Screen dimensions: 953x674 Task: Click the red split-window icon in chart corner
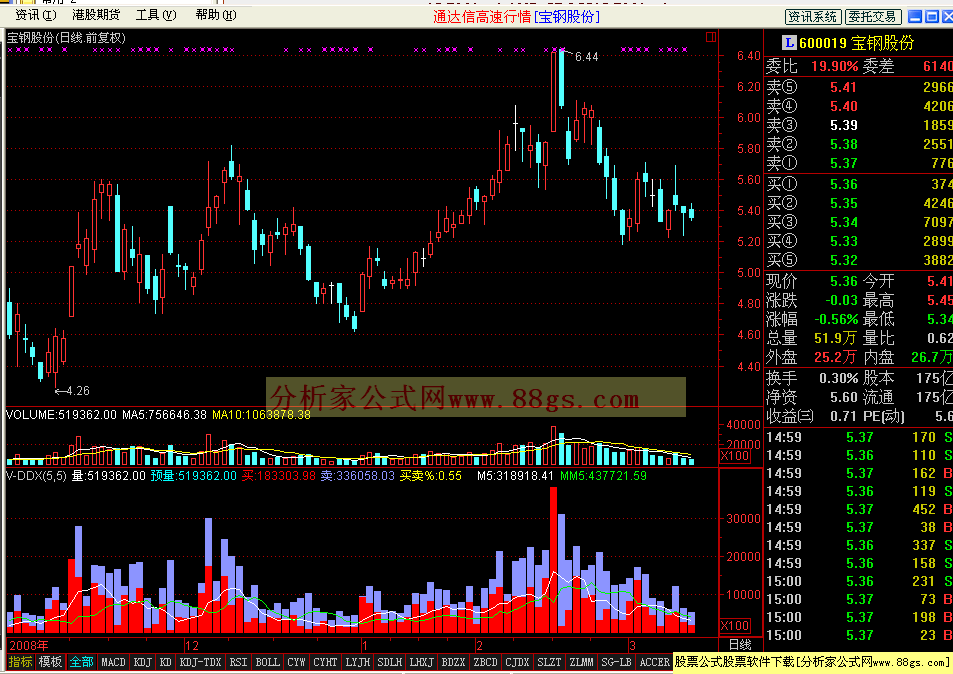click(710, 37)
